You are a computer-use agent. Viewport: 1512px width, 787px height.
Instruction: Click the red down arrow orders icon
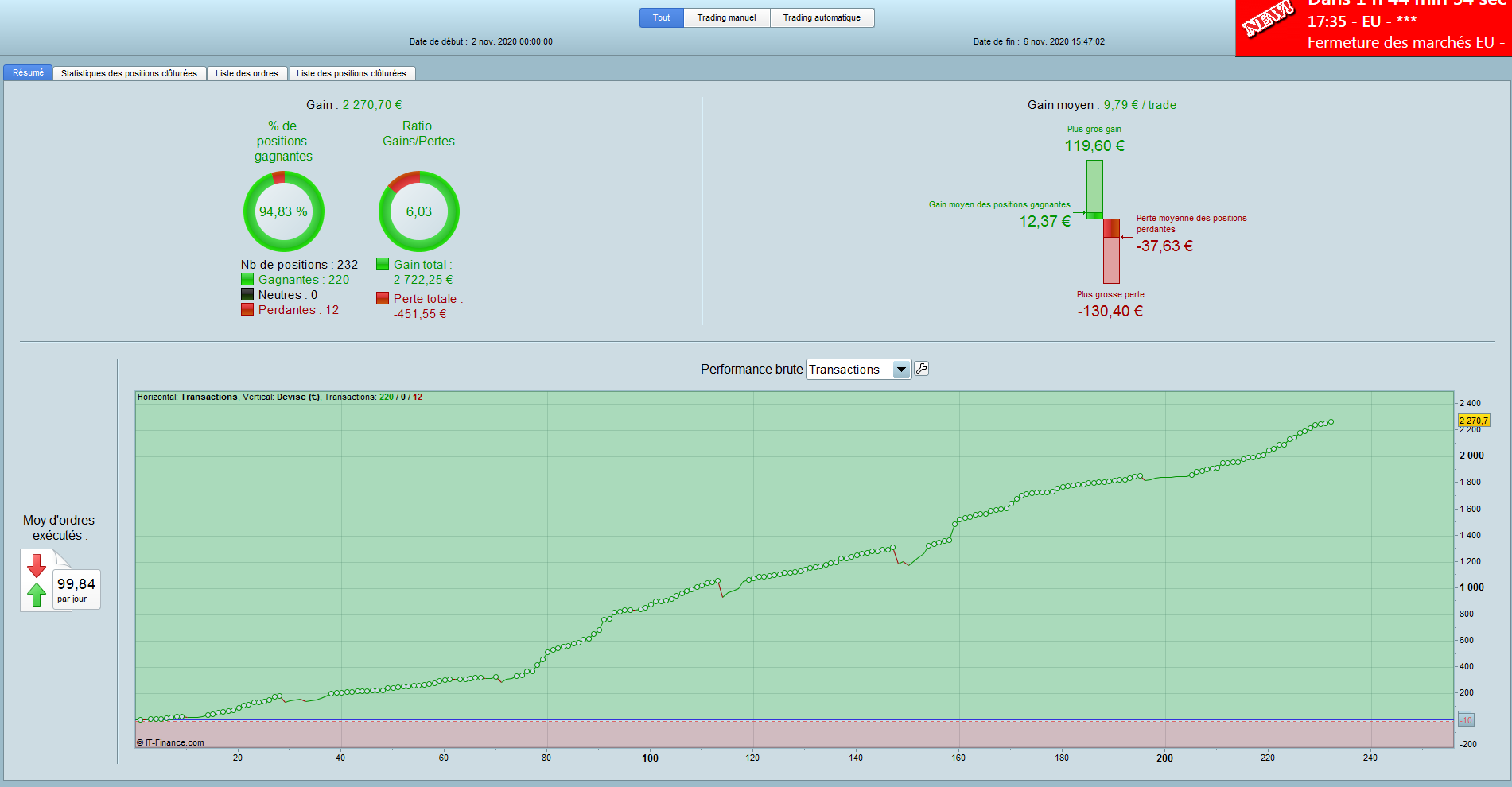pos(37,566)
